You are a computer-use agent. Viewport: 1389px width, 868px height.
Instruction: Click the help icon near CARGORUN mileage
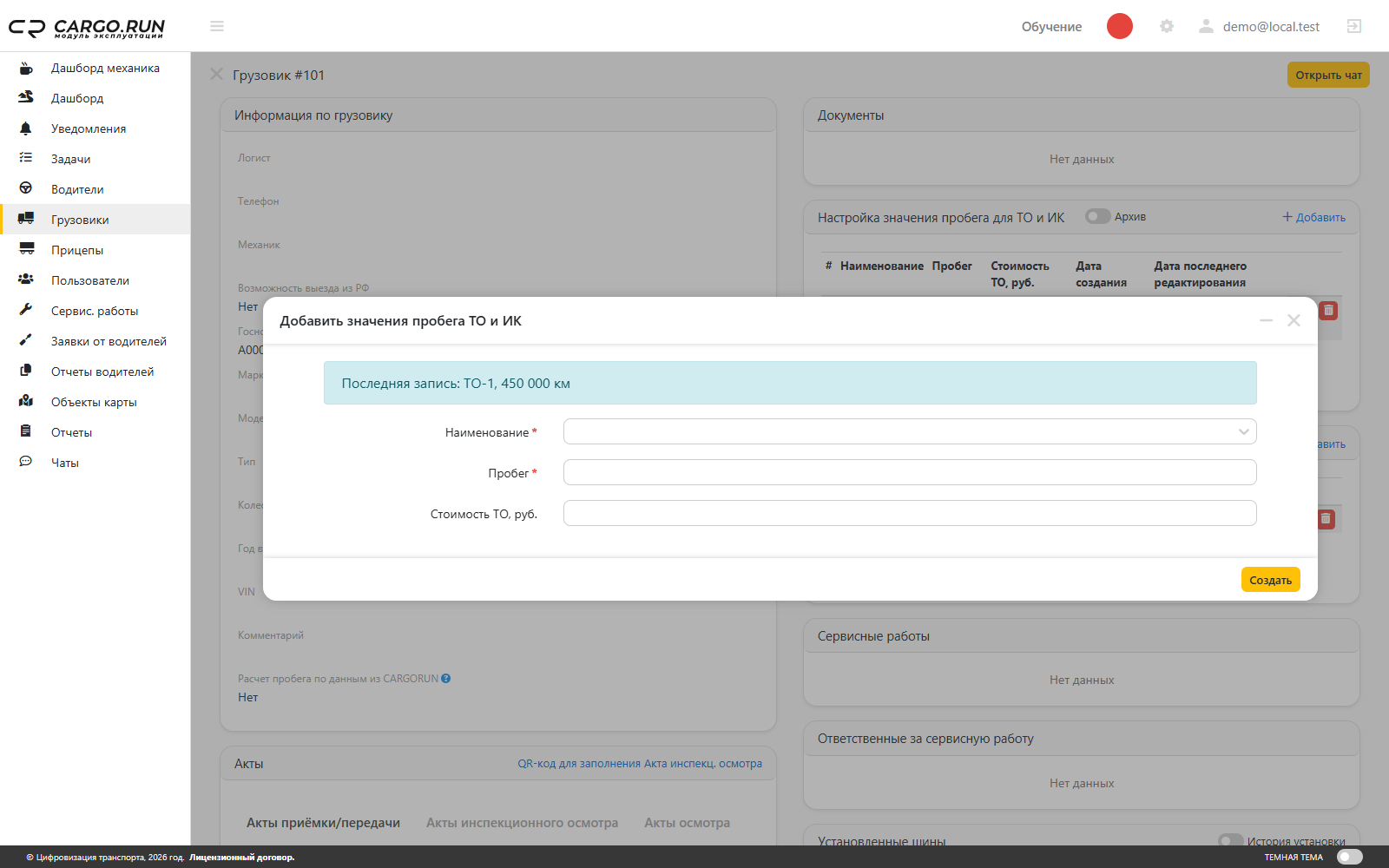[x=445, y=679]
